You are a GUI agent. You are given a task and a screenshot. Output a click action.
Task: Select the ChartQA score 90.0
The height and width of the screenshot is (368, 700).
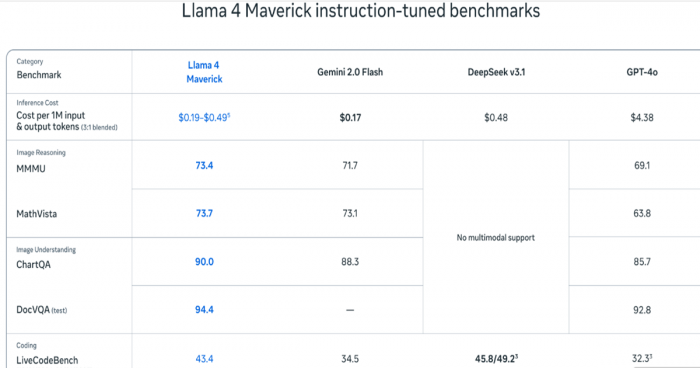(x=204, y=262)
